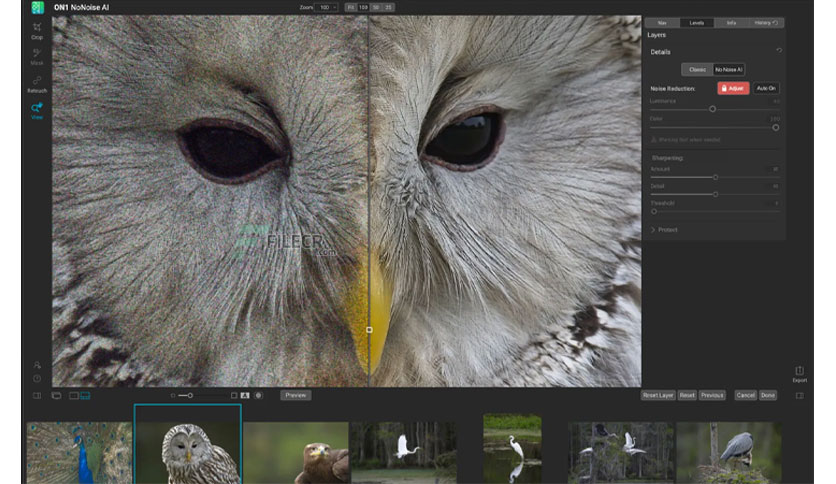Expand the Protect section
836x484 pixels.
point(664,230)
